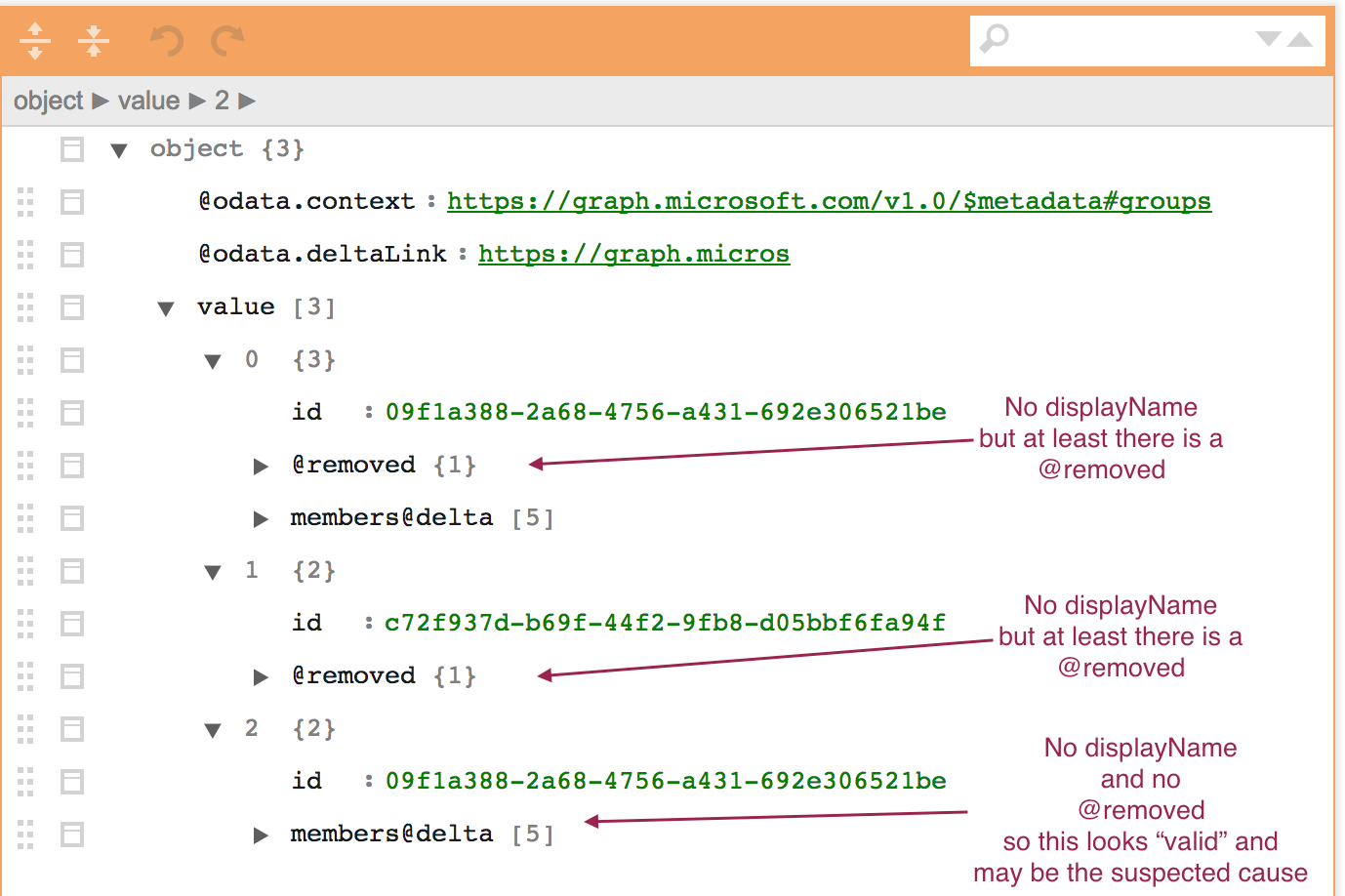Open the breadcrumb arrow after '2'
The image size is (1345, 896).
pyautogui.click(x=247, y=101)
